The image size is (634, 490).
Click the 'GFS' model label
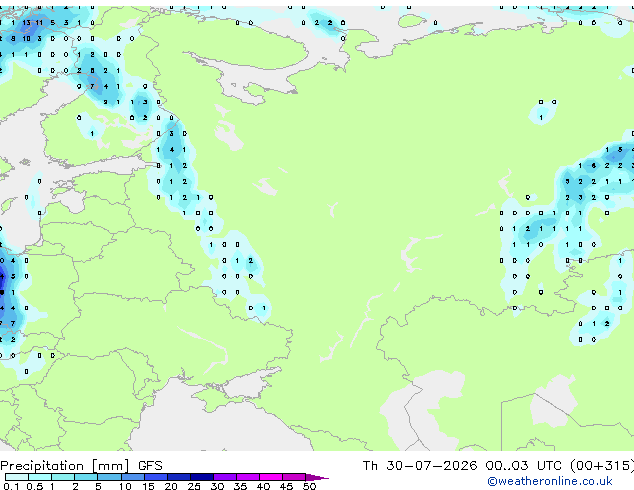click(150, 466)
